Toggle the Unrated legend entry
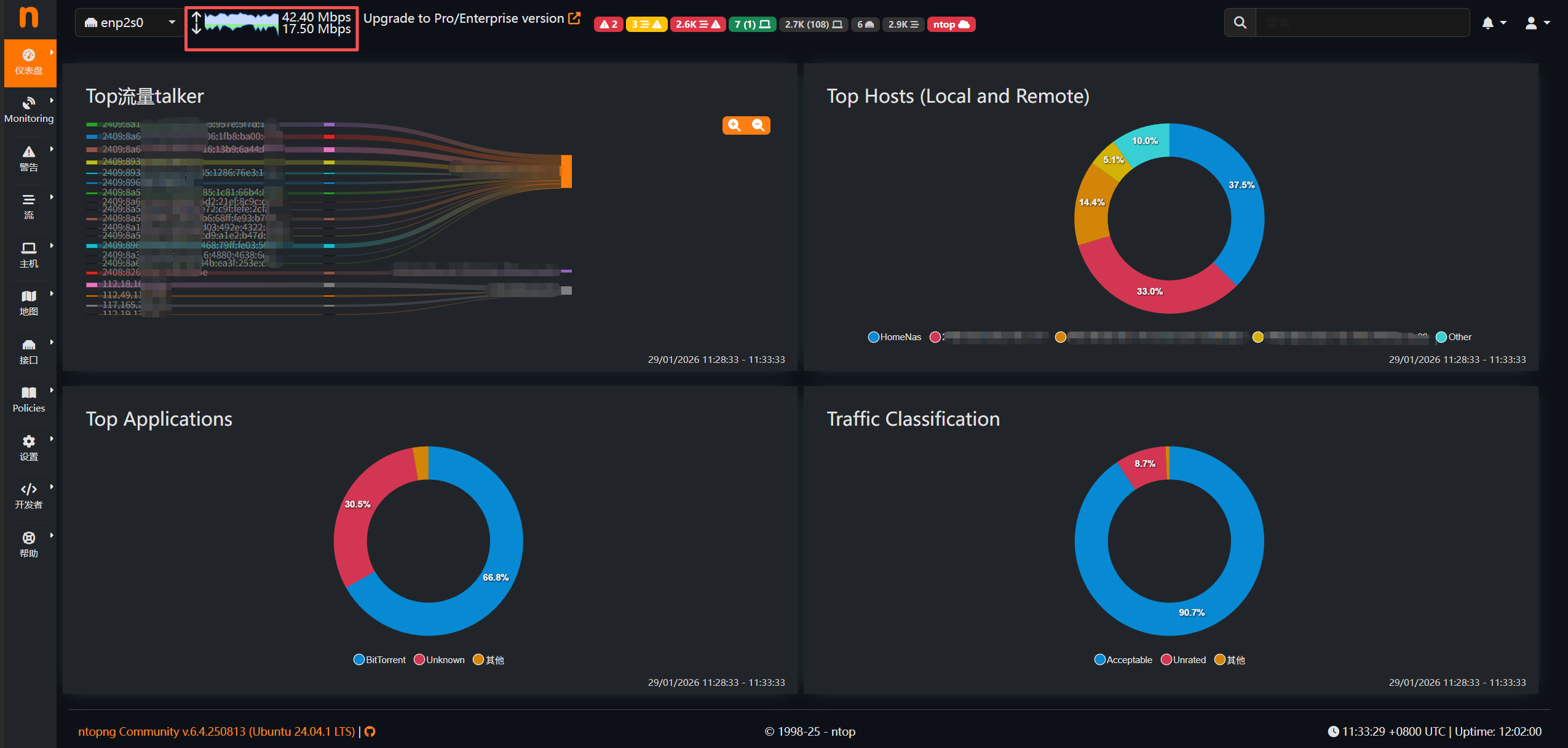The height and width of the screenshot is (748, 1568). pos(1183,659)
